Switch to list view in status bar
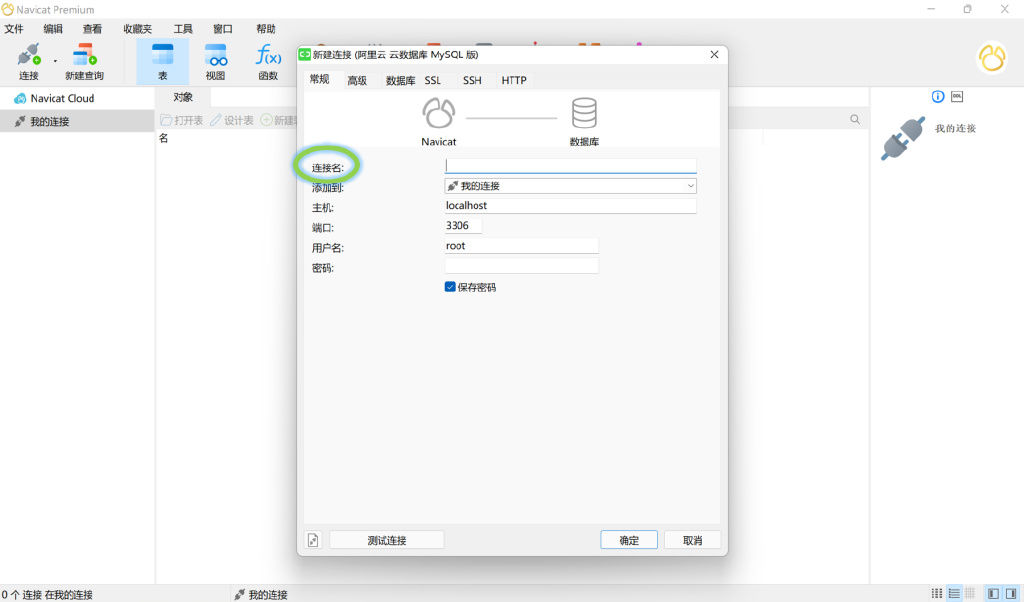The image size is (1024, 602). pyautogui.click(x=954, y=594)
